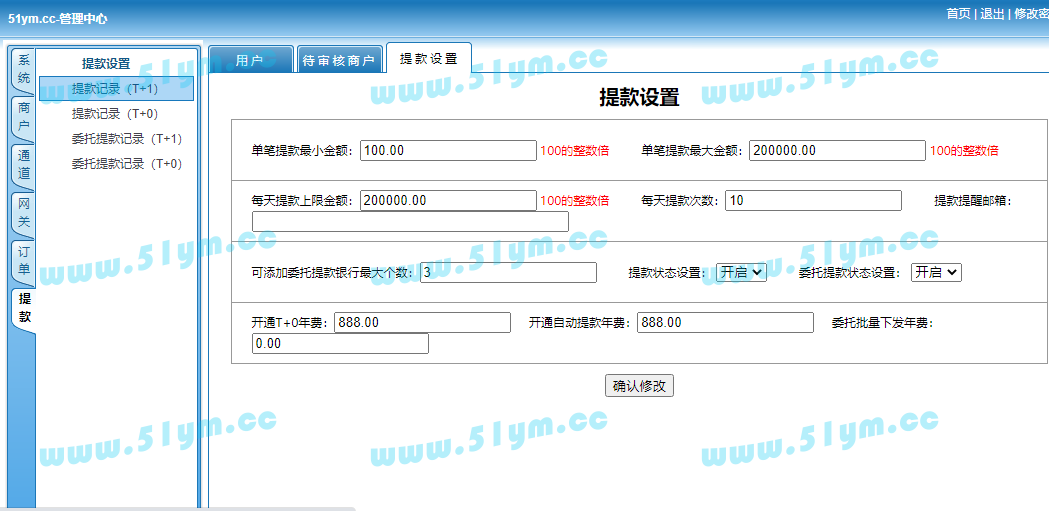
Task: Click red 100的整数倍 hint after 单笔提款最小金额
Action: [575, 150]
